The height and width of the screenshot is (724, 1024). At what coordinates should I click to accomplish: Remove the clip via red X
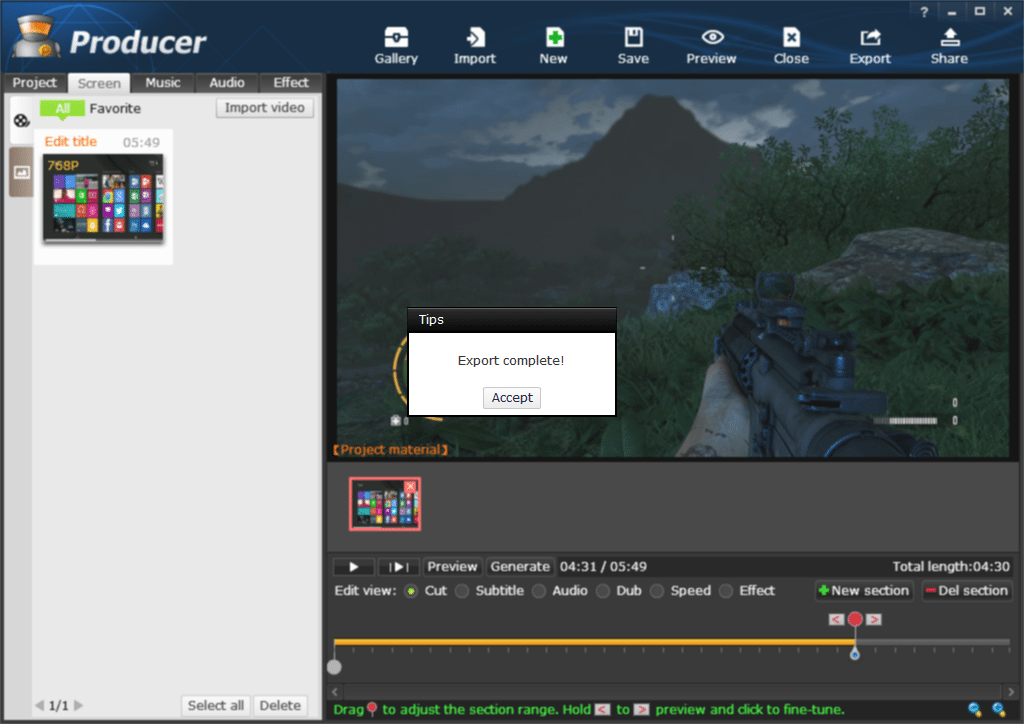click(410, 487)
